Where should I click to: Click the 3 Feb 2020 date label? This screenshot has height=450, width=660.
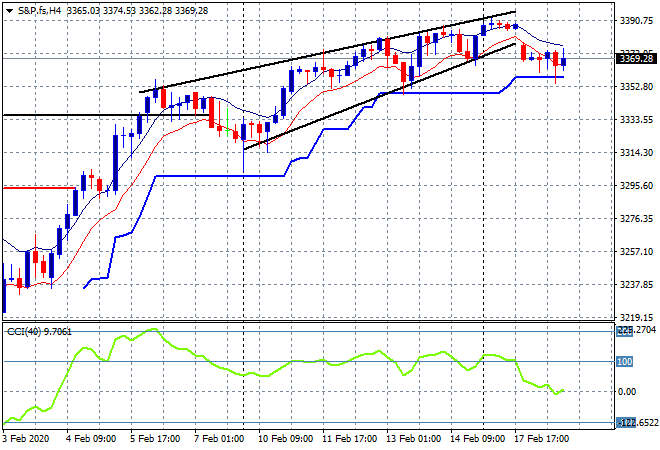pos(25,439)
